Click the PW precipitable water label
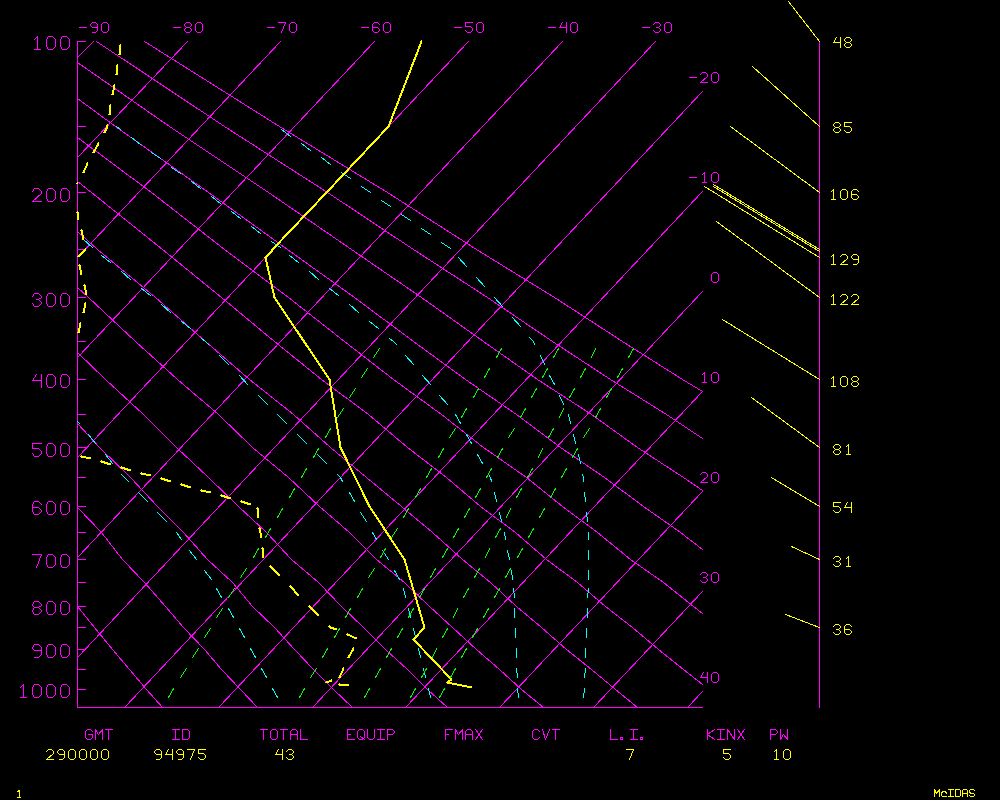The image size is (1000, 800). (x=778, y=735)
